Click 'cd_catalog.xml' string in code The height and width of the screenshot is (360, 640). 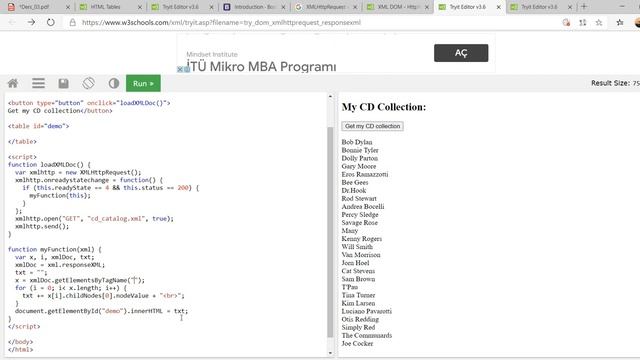point(116,219)
